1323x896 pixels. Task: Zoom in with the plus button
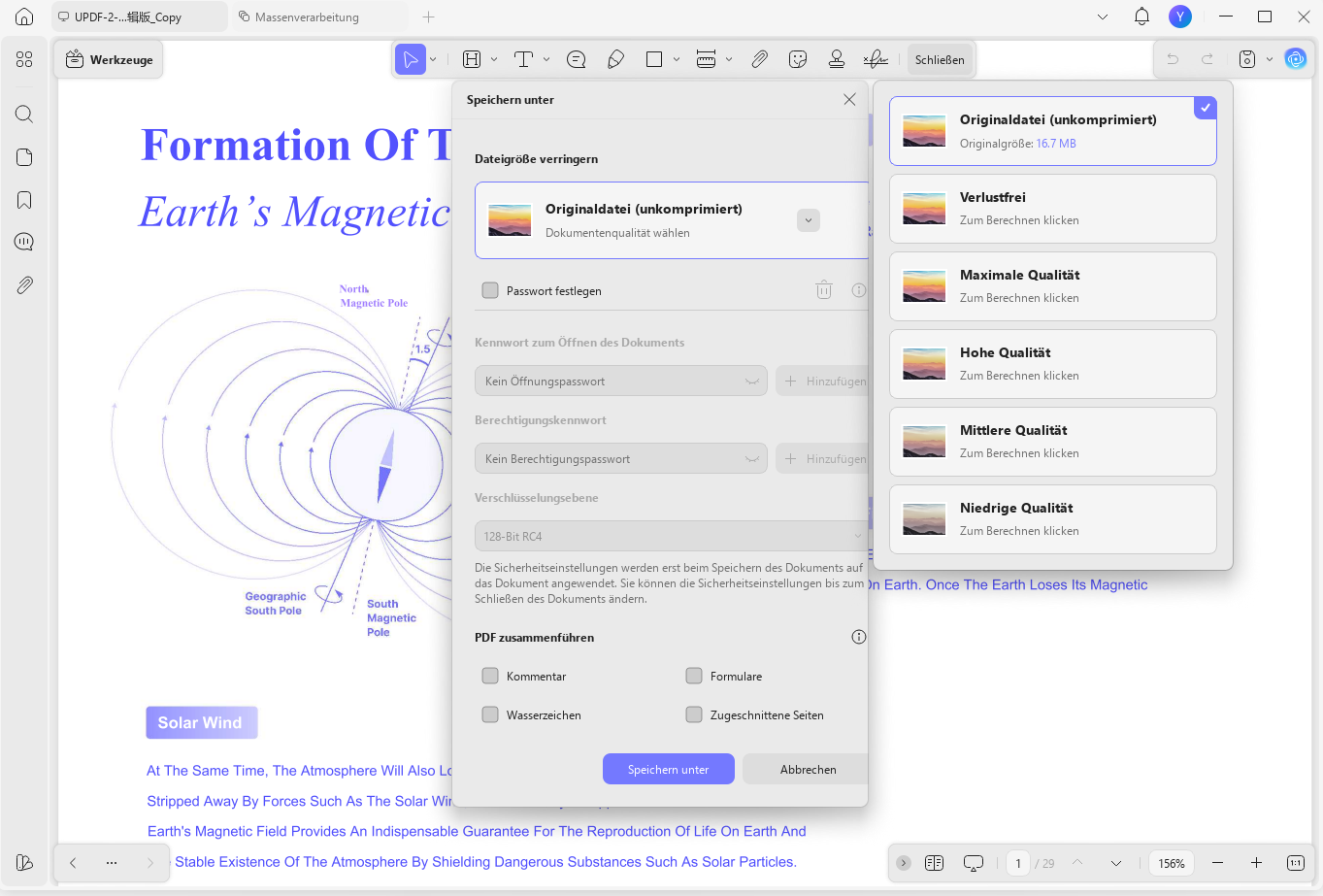[x=1256, y=863]
